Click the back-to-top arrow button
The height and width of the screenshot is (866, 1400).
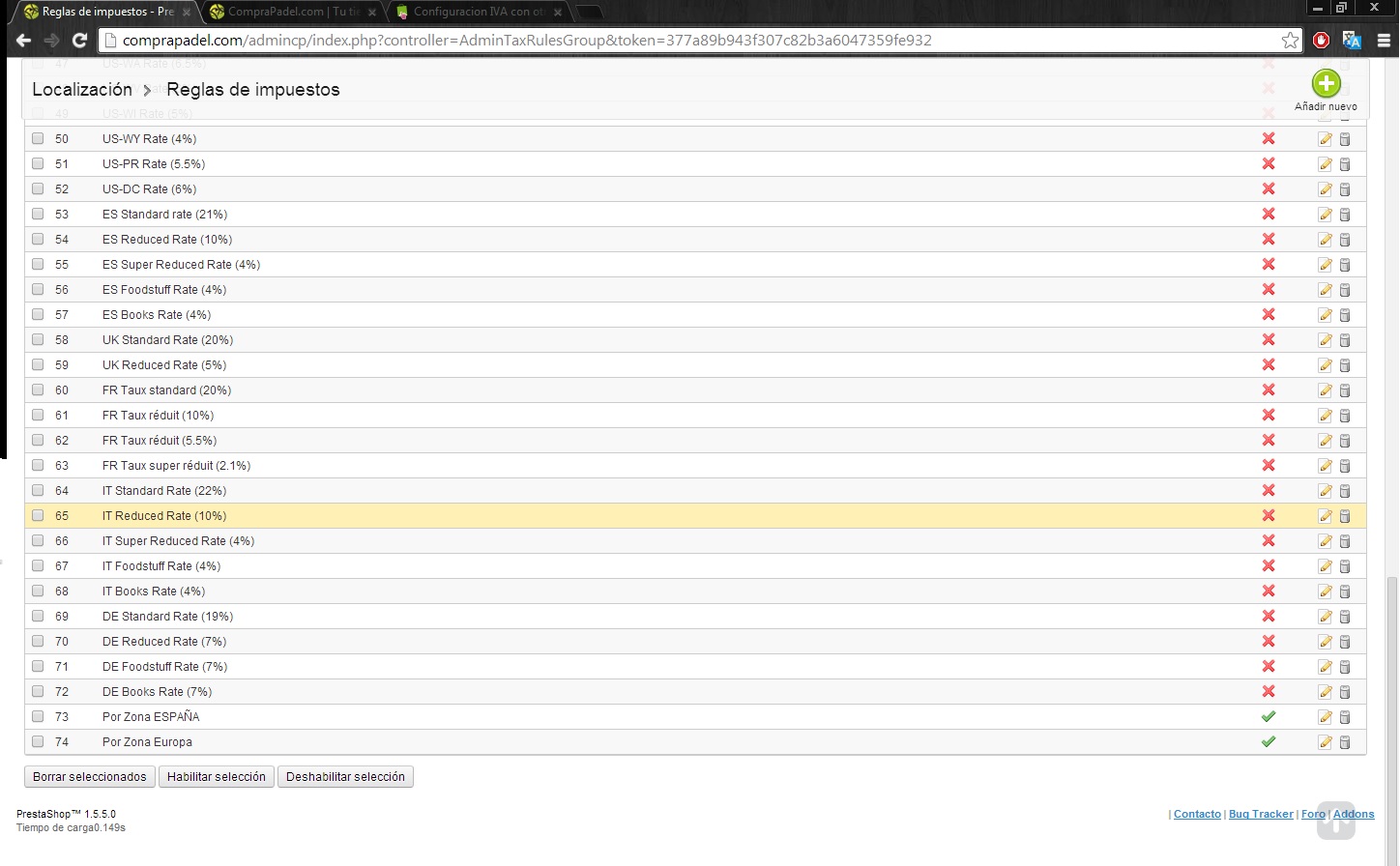tap(1335, 820)
